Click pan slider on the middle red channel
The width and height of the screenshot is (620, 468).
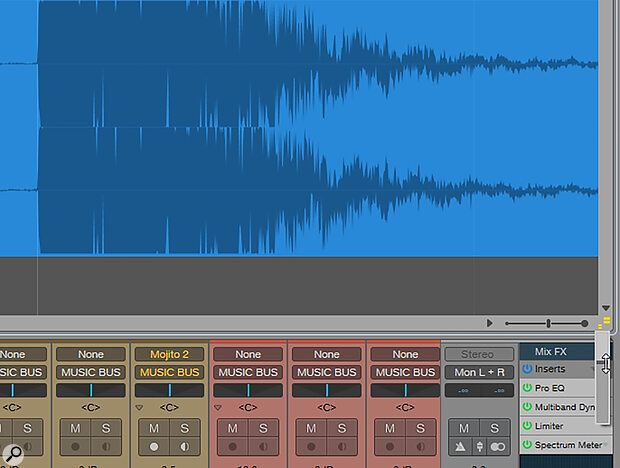coord(327,391)
